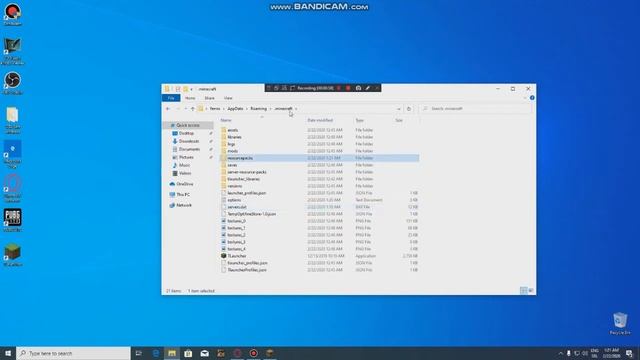Open the Share ribbon tab

coord(209,98)
